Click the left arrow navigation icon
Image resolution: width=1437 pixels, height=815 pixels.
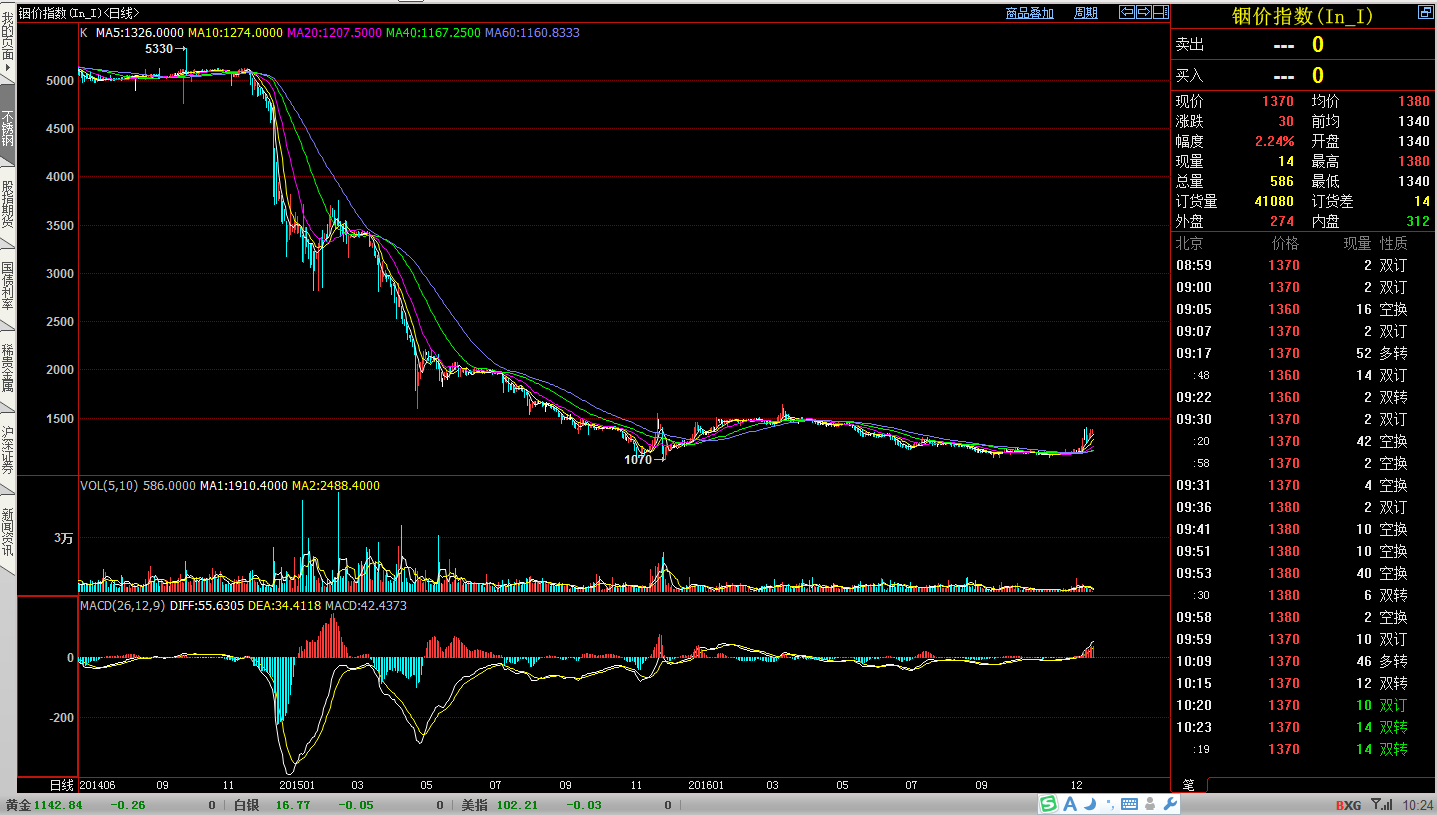tap(1127, 13)
